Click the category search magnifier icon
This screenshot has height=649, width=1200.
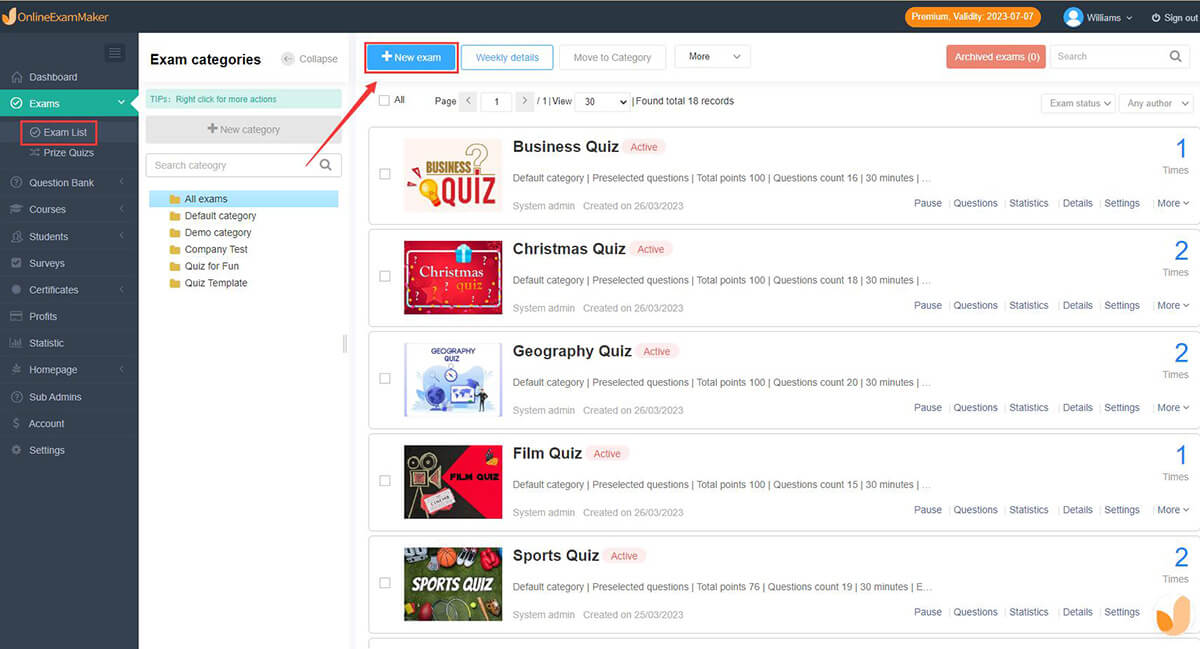click(326, 165)
